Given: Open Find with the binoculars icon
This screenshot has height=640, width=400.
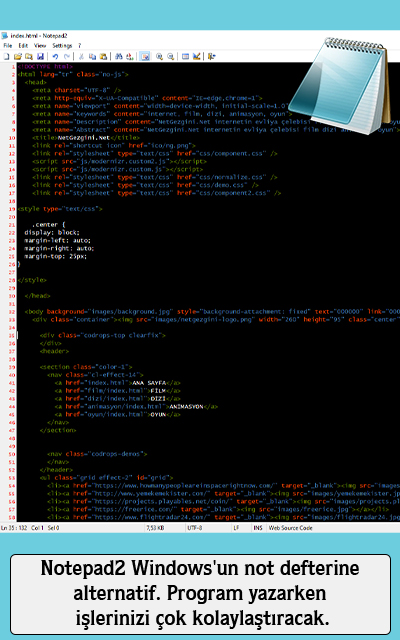Looking at the screenshot, I should click(118, 56).
